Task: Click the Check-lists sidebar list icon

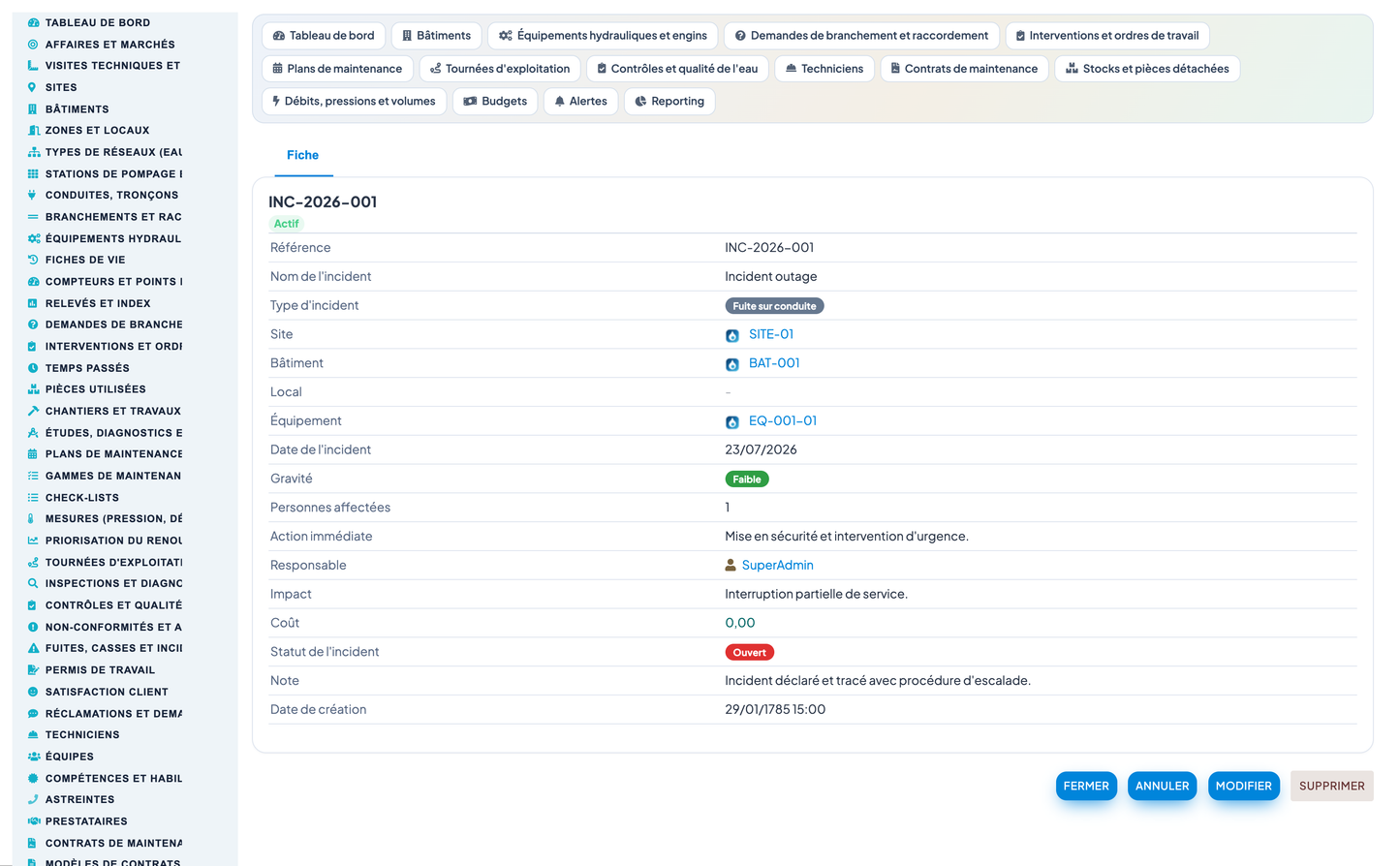Action: point(33,498)
